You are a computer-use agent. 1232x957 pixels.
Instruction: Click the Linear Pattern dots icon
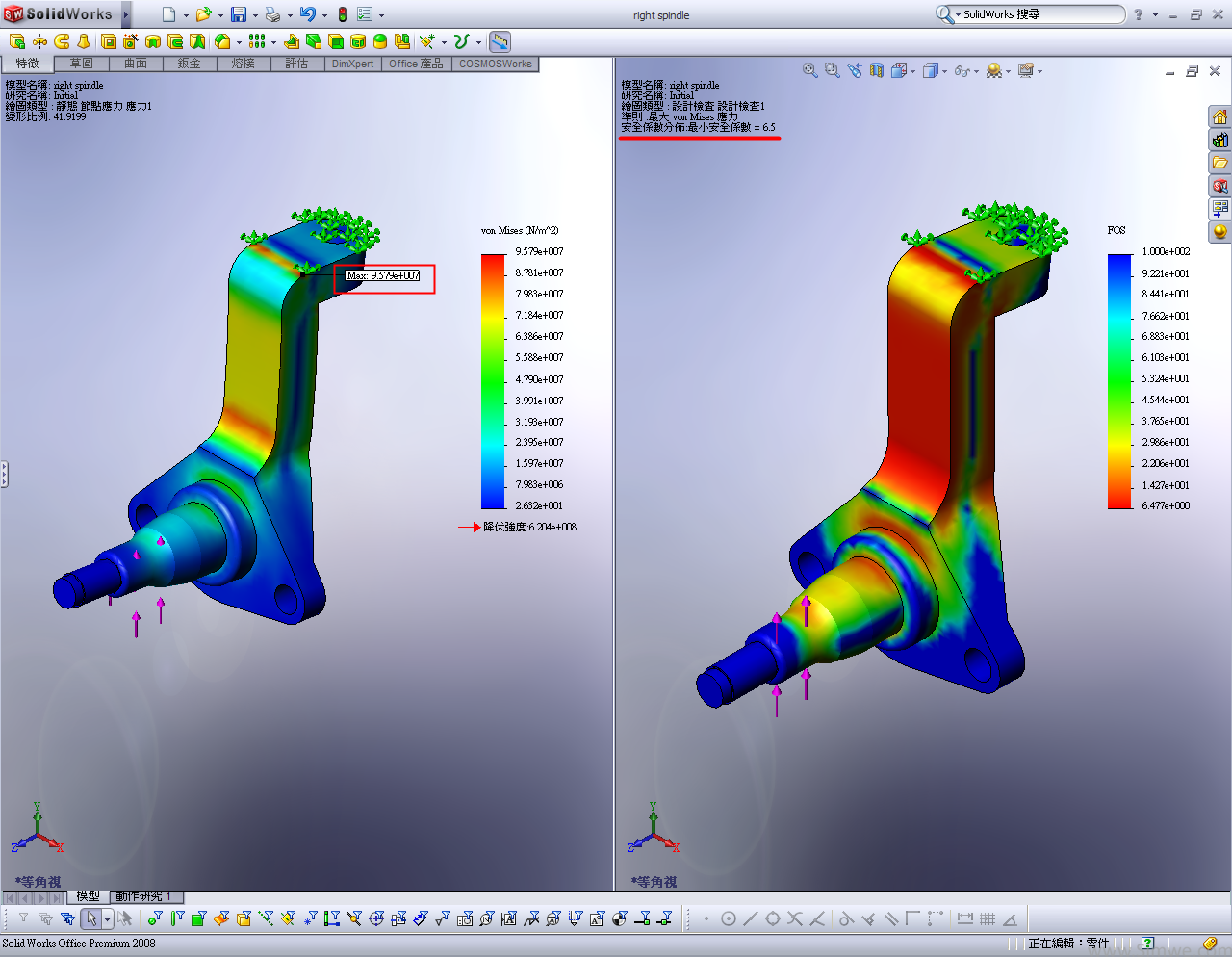click(x=257, y=41)
